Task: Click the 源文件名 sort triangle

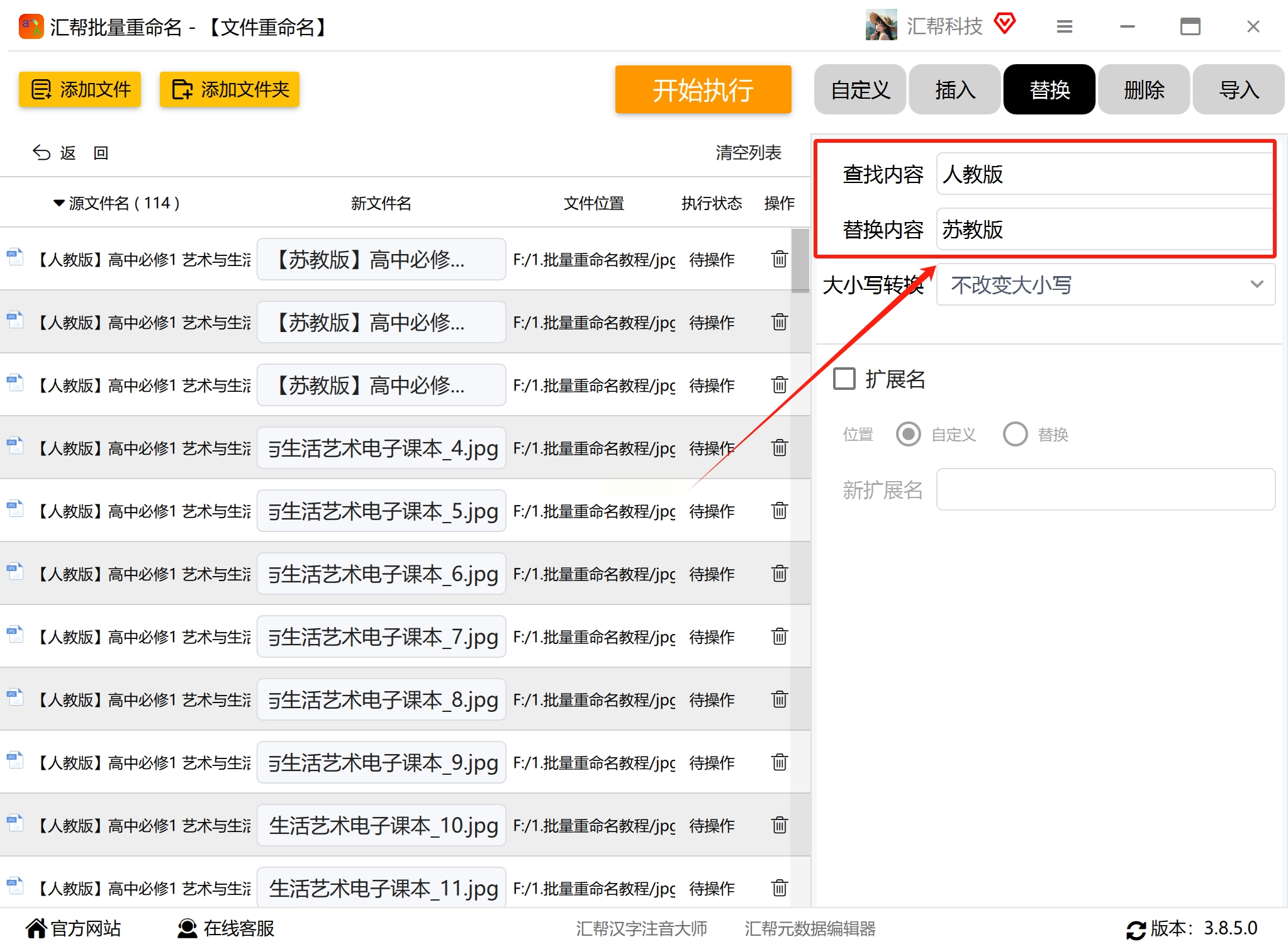Action: pyautogui.click(x=59, y=203)
